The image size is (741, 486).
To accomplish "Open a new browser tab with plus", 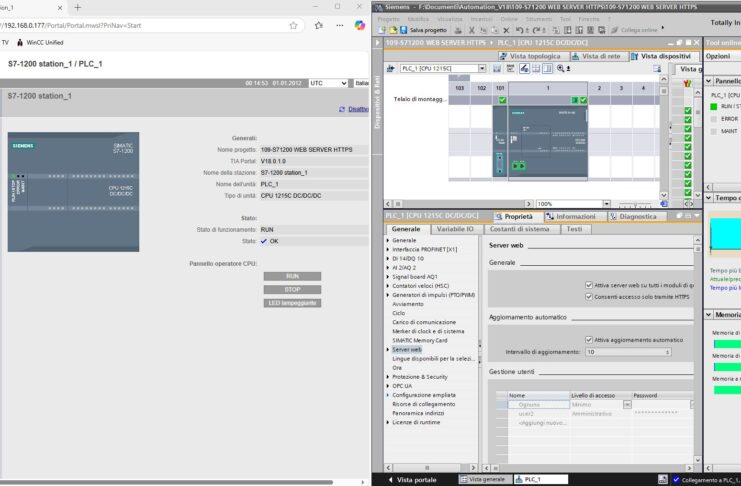I will pyautogui.click(x=78, y=8).
